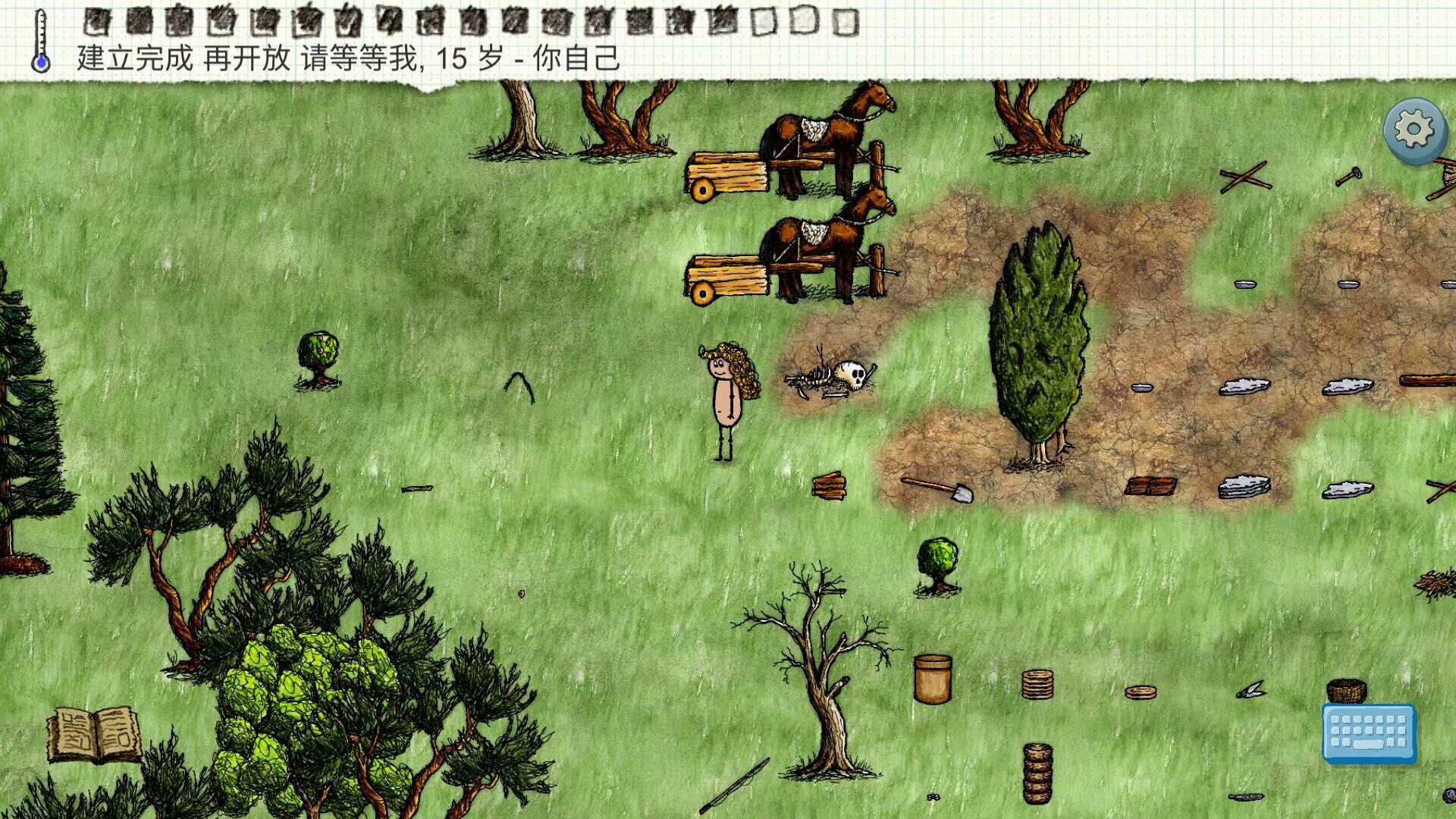The width and height of the screenshot is (1456, 819).
Task: Pick up the small stick left of firewood
Action: tap(417, 489)
